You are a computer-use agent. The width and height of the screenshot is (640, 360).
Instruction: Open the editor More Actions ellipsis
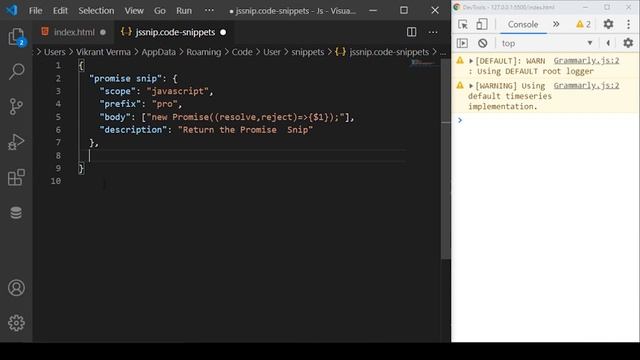click(433, 32)
